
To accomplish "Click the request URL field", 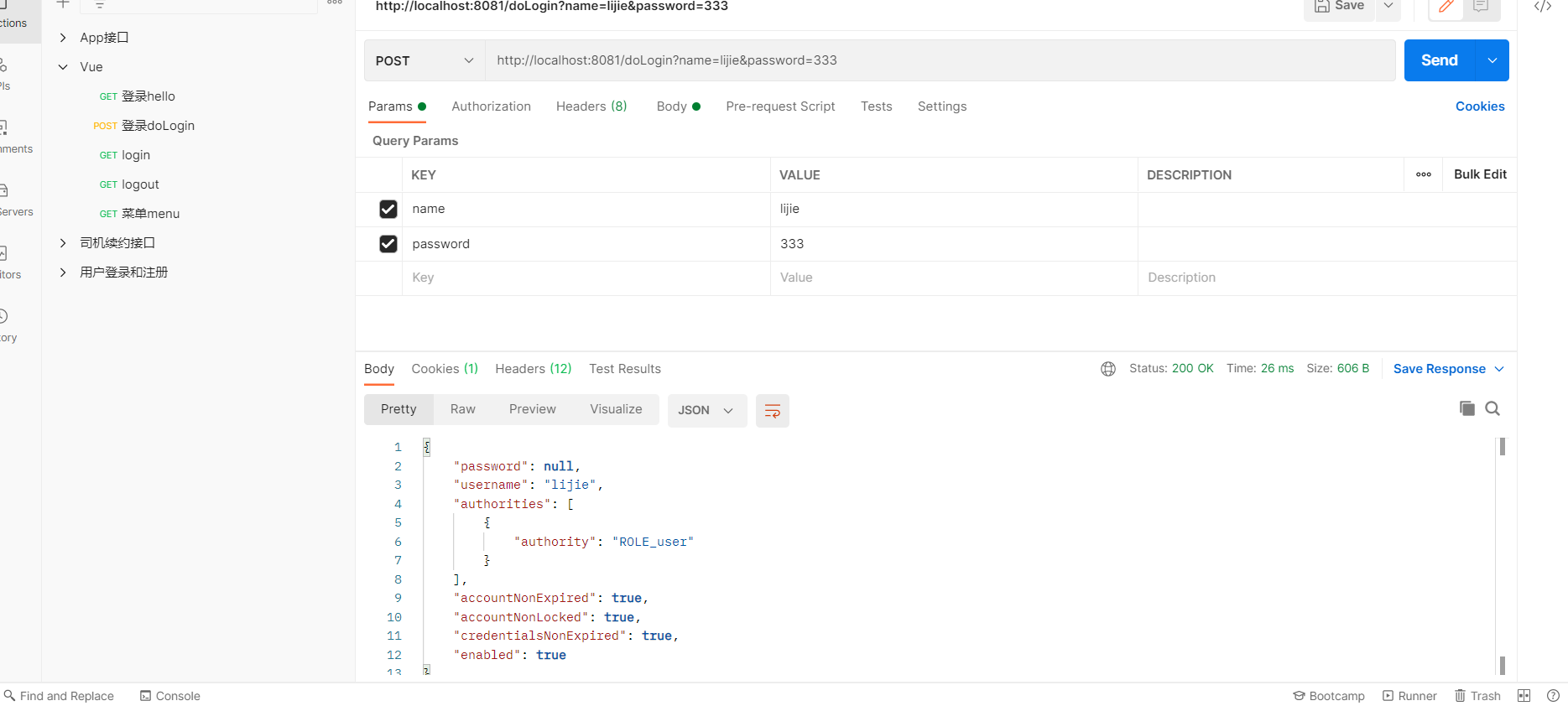I will (x=940, y=60).
